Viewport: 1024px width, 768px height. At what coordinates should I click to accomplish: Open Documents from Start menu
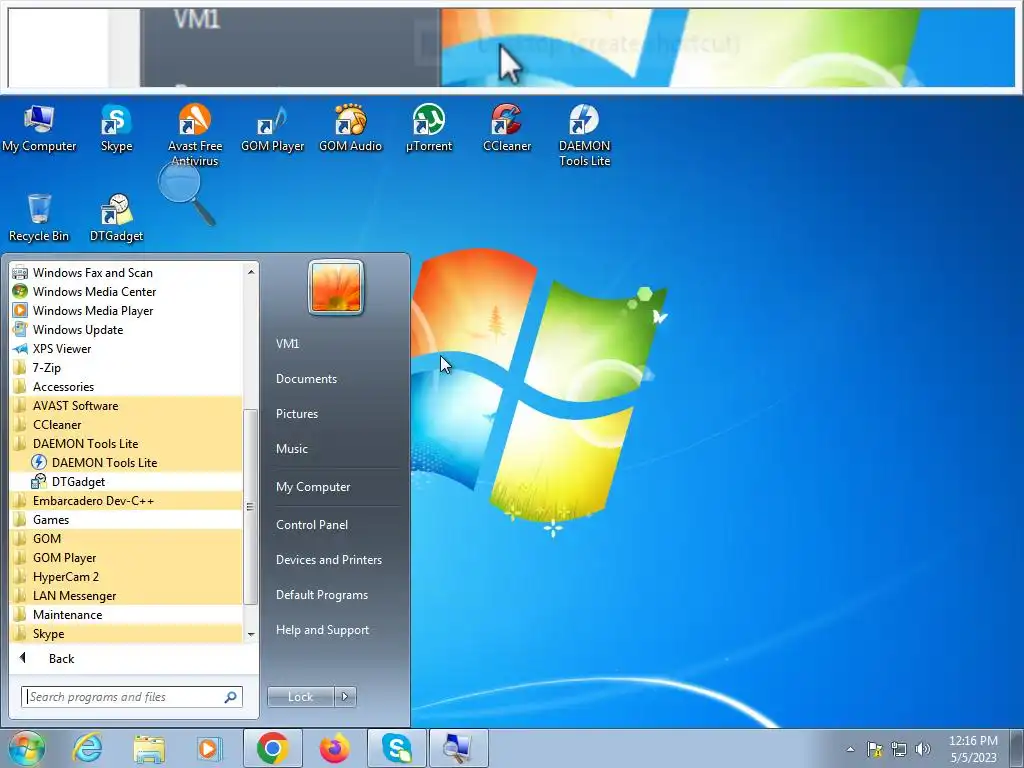306,379
